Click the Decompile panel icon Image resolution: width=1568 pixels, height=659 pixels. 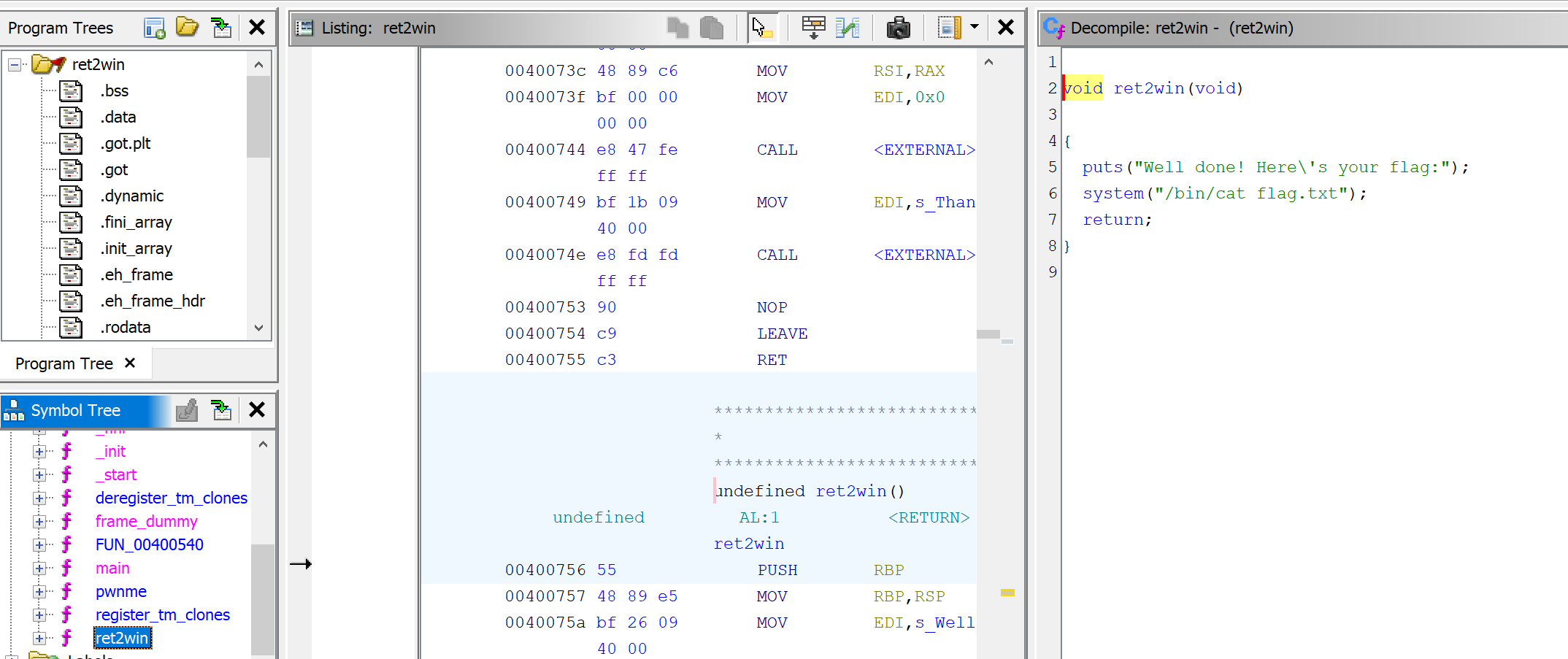click(x=1054, y=28)
